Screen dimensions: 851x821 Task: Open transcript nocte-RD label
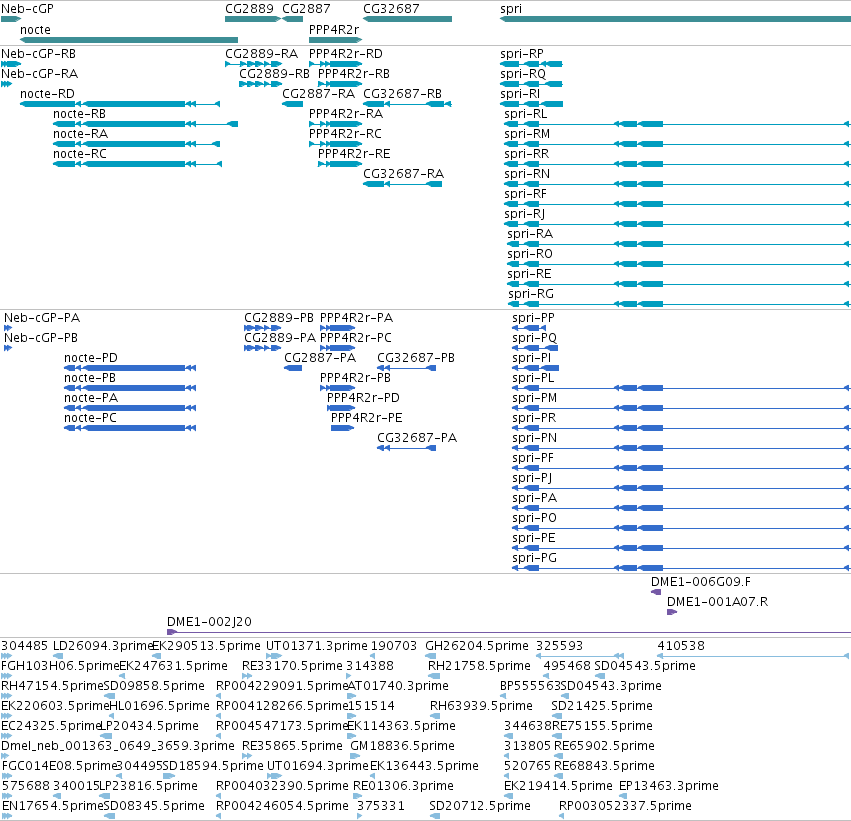[x=47, y=94]
